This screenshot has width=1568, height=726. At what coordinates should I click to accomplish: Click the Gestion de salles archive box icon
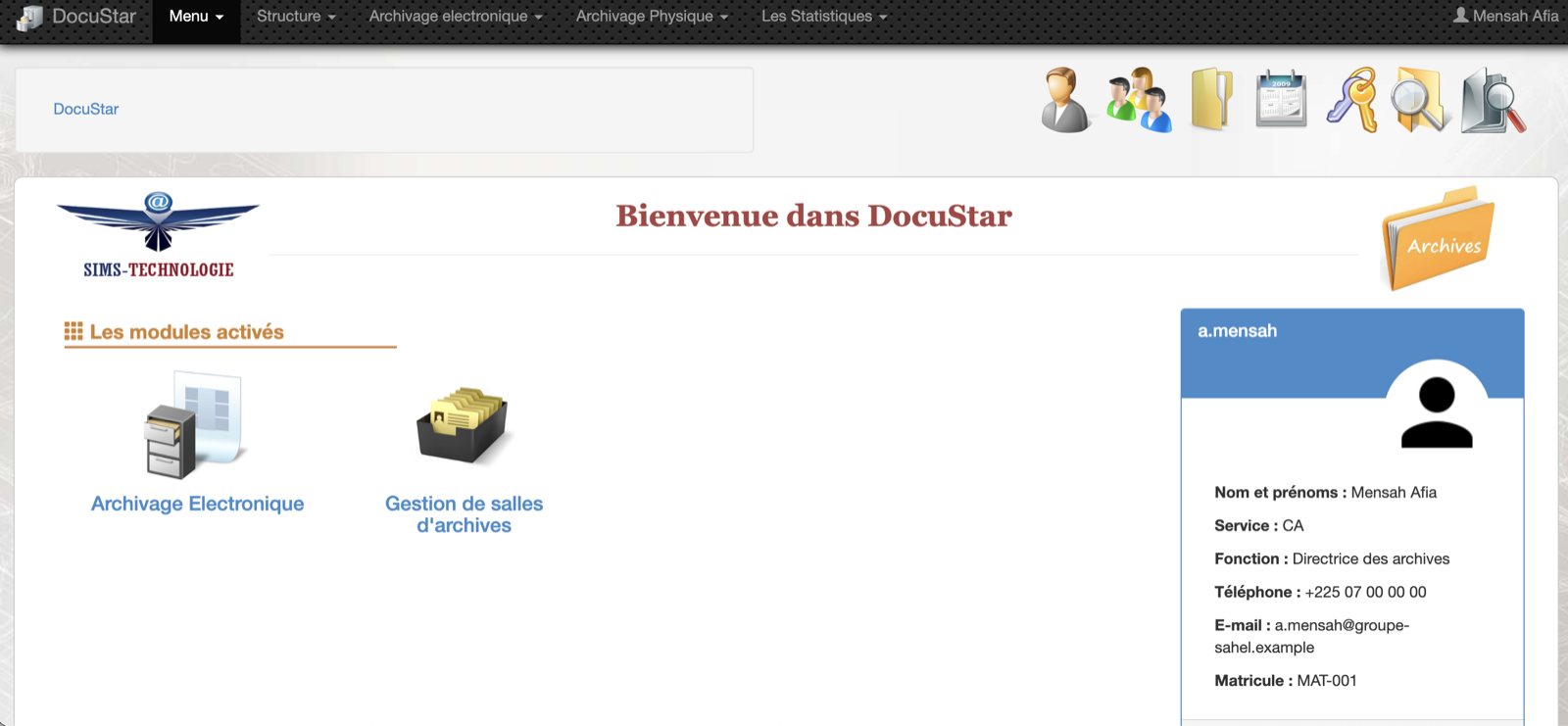tap(463, 425)
